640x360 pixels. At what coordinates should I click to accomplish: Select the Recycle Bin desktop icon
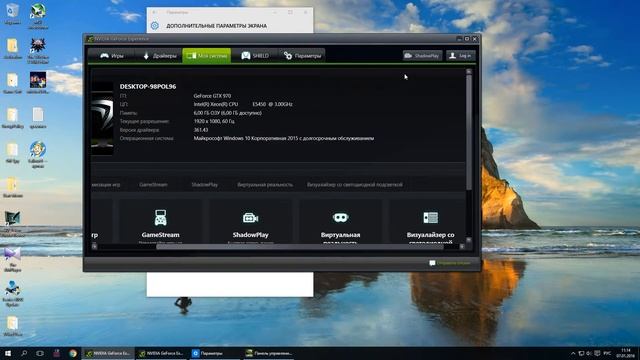click(13, 13)
